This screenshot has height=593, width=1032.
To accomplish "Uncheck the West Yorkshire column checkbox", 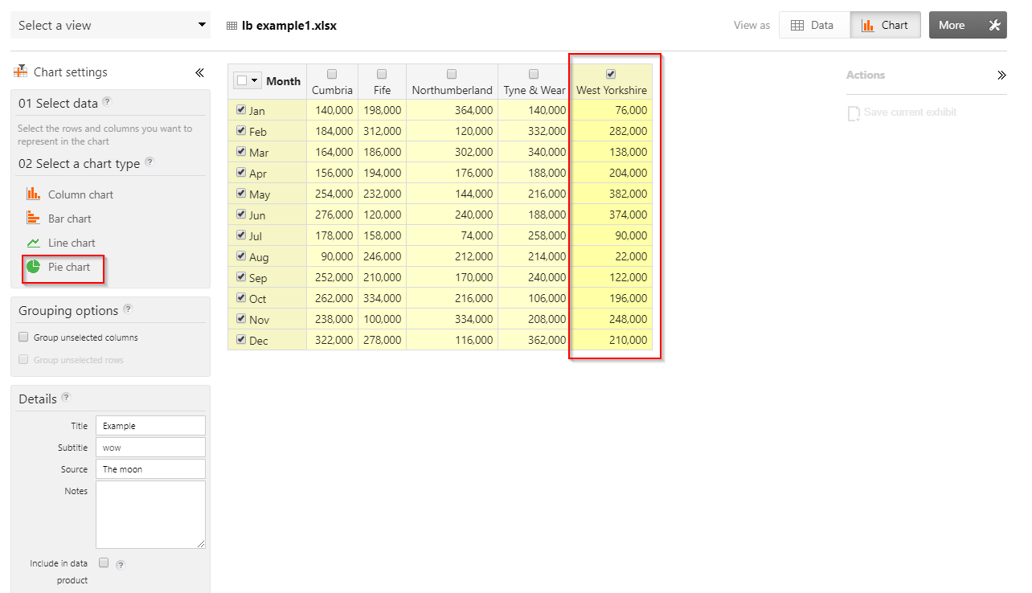I will pyautogui.click(x=611, y=74).
